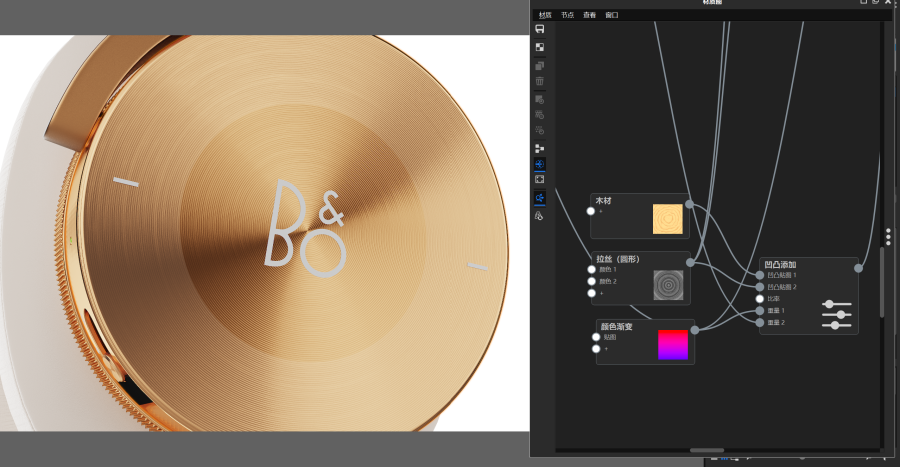Screen dimensions: 900x467
Task: Click the duplicate nodes icon
Action: click(540, 65)
